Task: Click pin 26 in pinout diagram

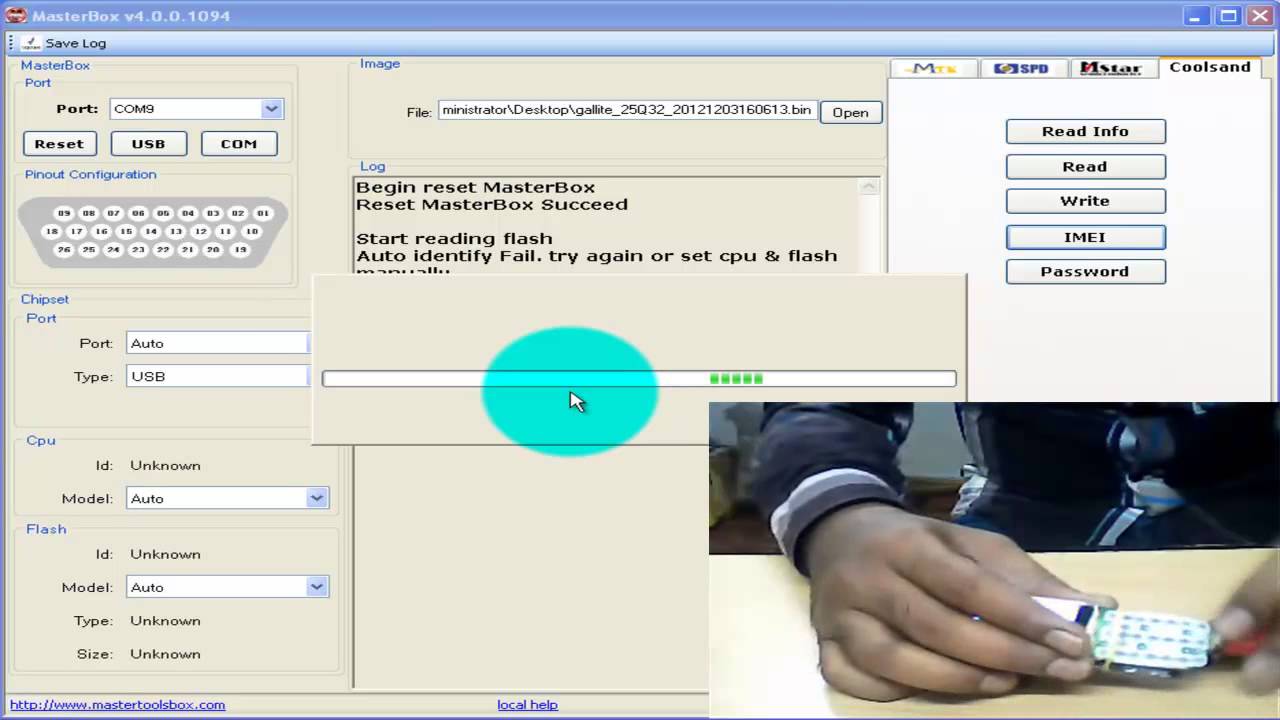Action: 64,250
